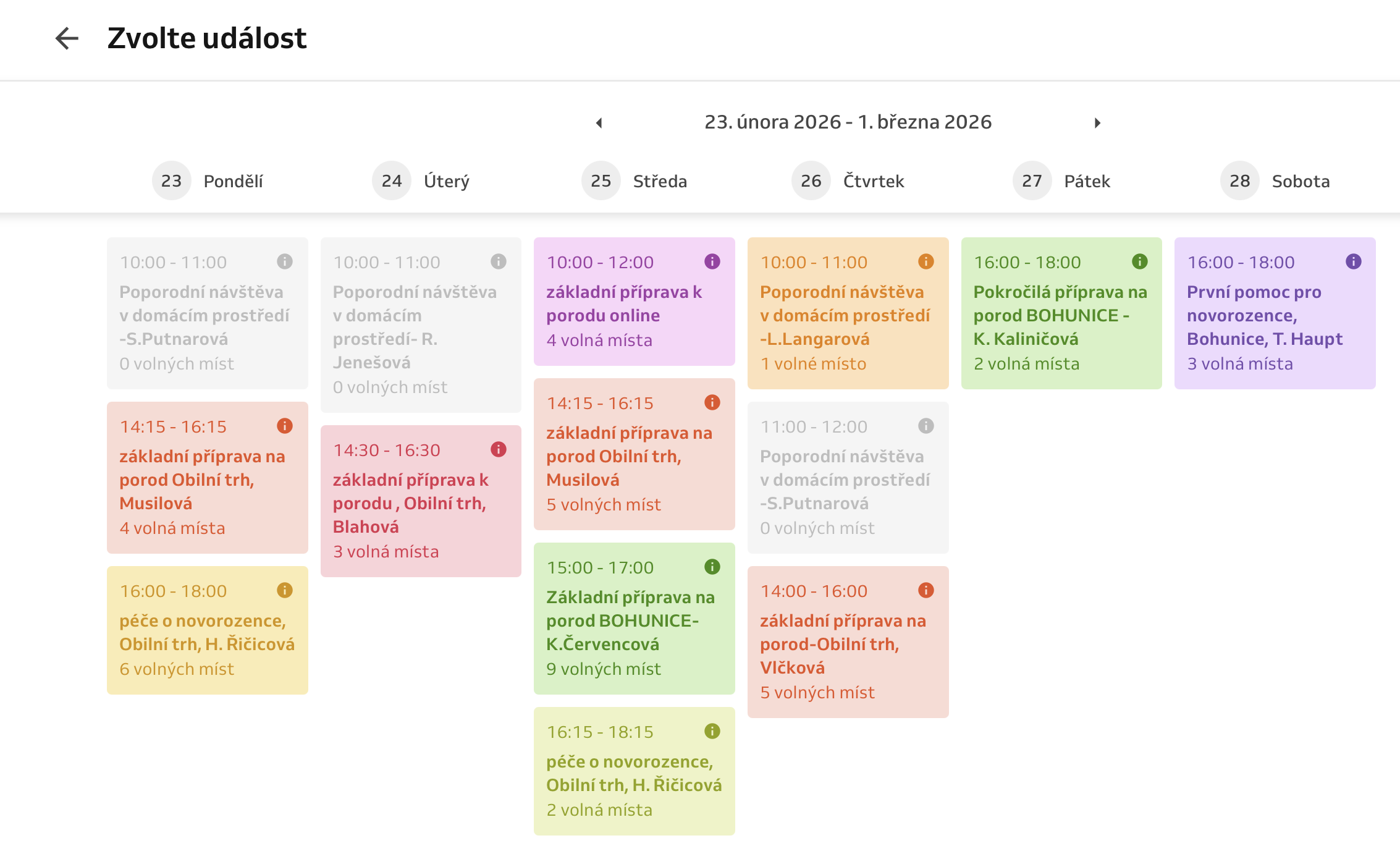1400x859 pixels.
Task: Click greyed info icon on R. Jenešová event
Action: [498, 261]
